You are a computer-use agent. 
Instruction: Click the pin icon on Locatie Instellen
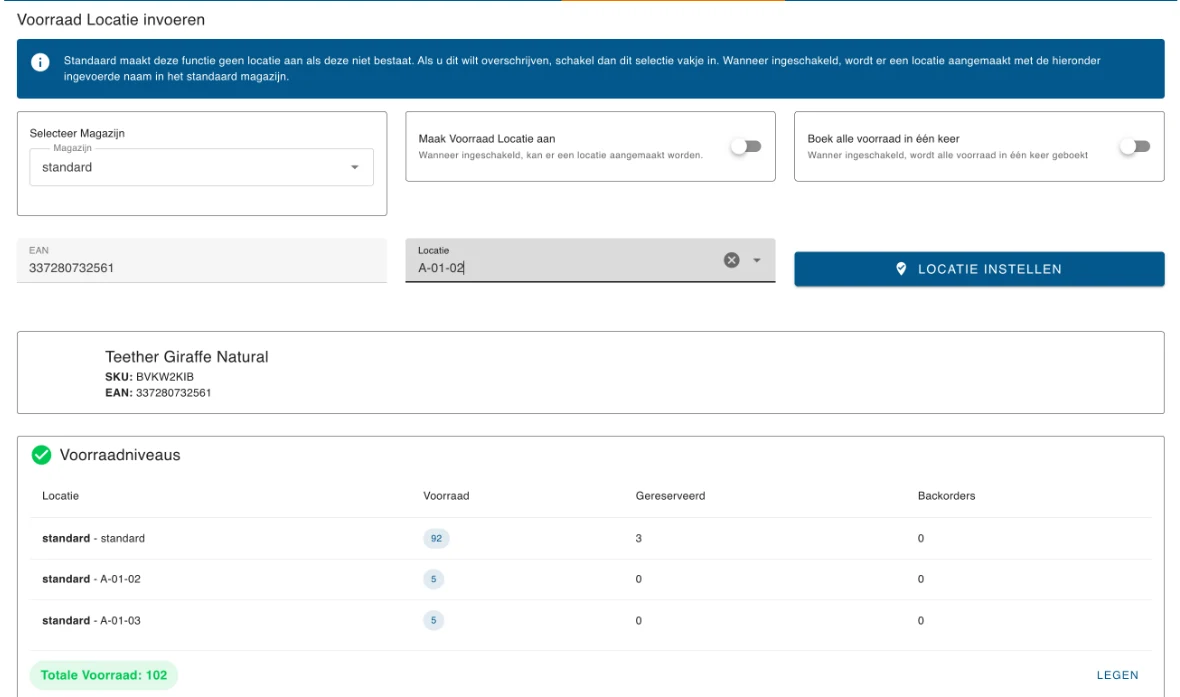click(x=901, y=269)
